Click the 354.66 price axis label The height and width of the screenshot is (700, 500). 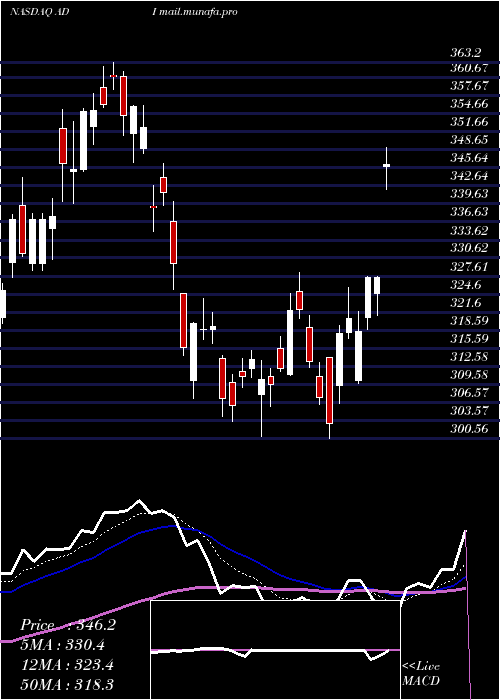point(468,104)
